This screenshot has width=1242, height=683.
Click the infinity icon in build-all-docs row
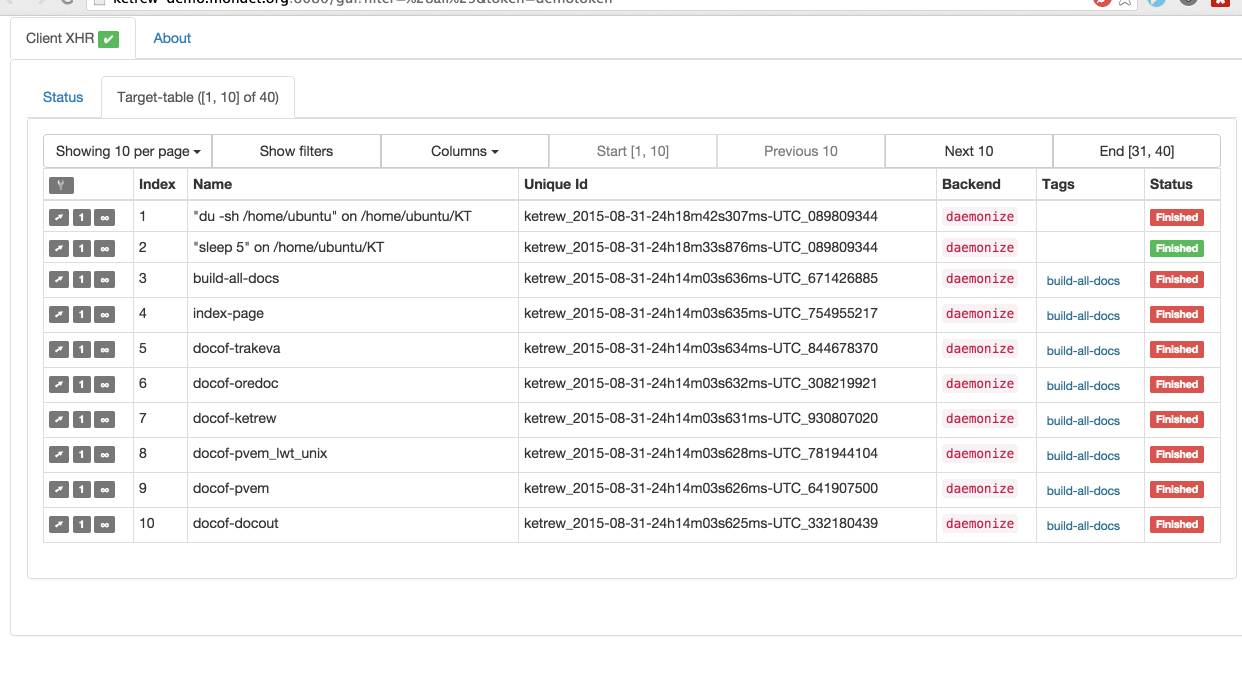(104, 280)
